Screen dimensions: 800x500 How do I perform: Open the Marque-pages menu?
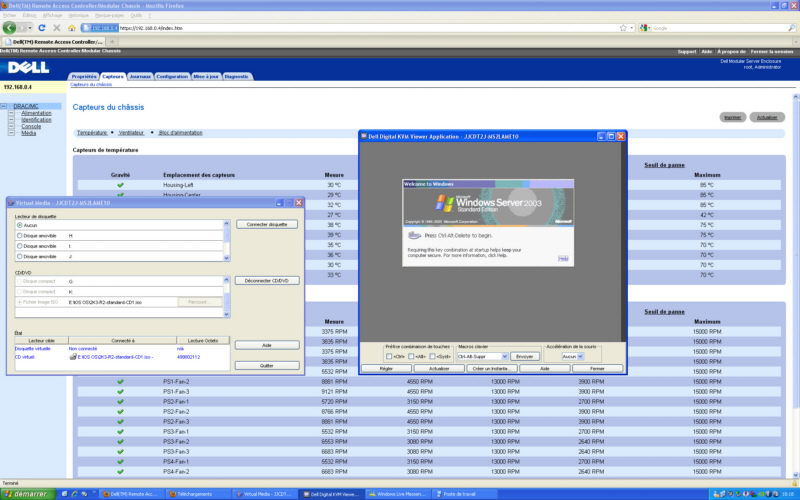click(x=110, y=15)
